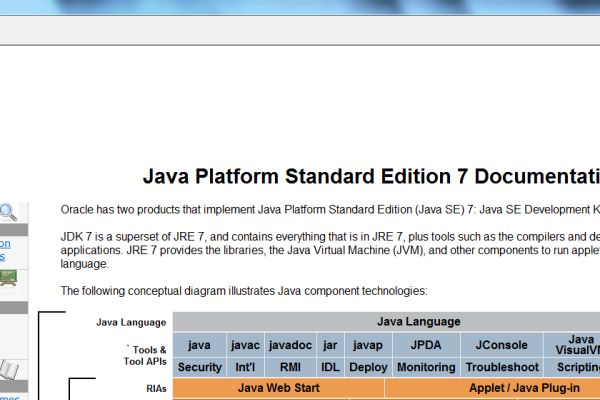Open the RMI cell in diagram

pos(290,367)
